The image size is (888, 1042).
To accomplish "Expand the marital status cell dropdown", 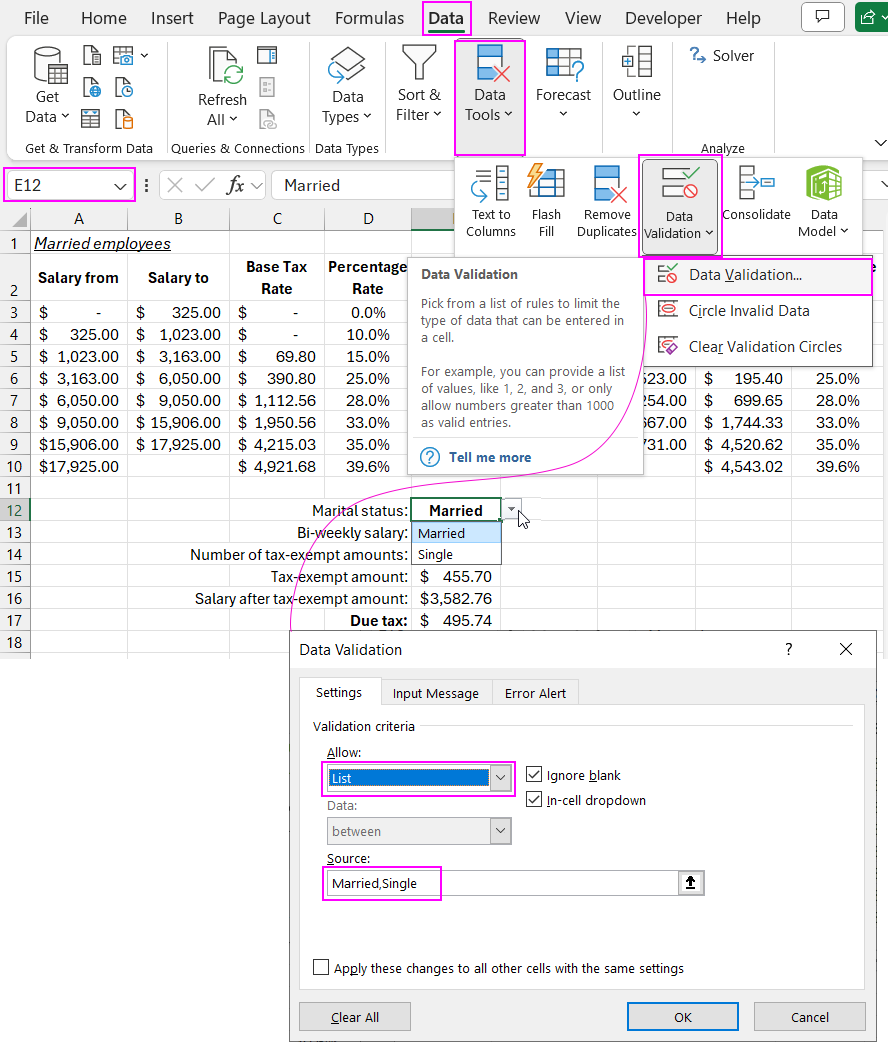I will pos(510,510).
